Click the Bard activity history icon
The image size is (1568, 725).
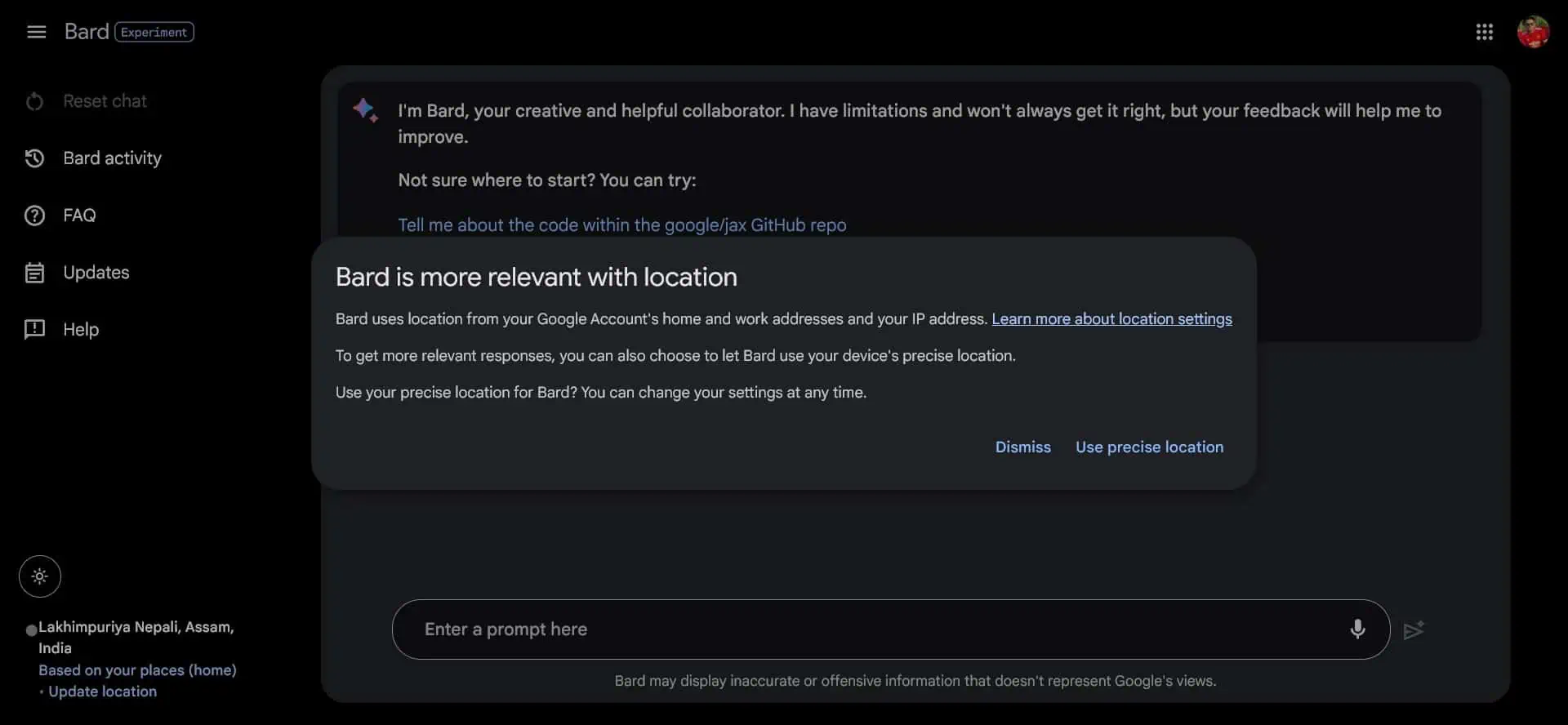pos(34,158)
